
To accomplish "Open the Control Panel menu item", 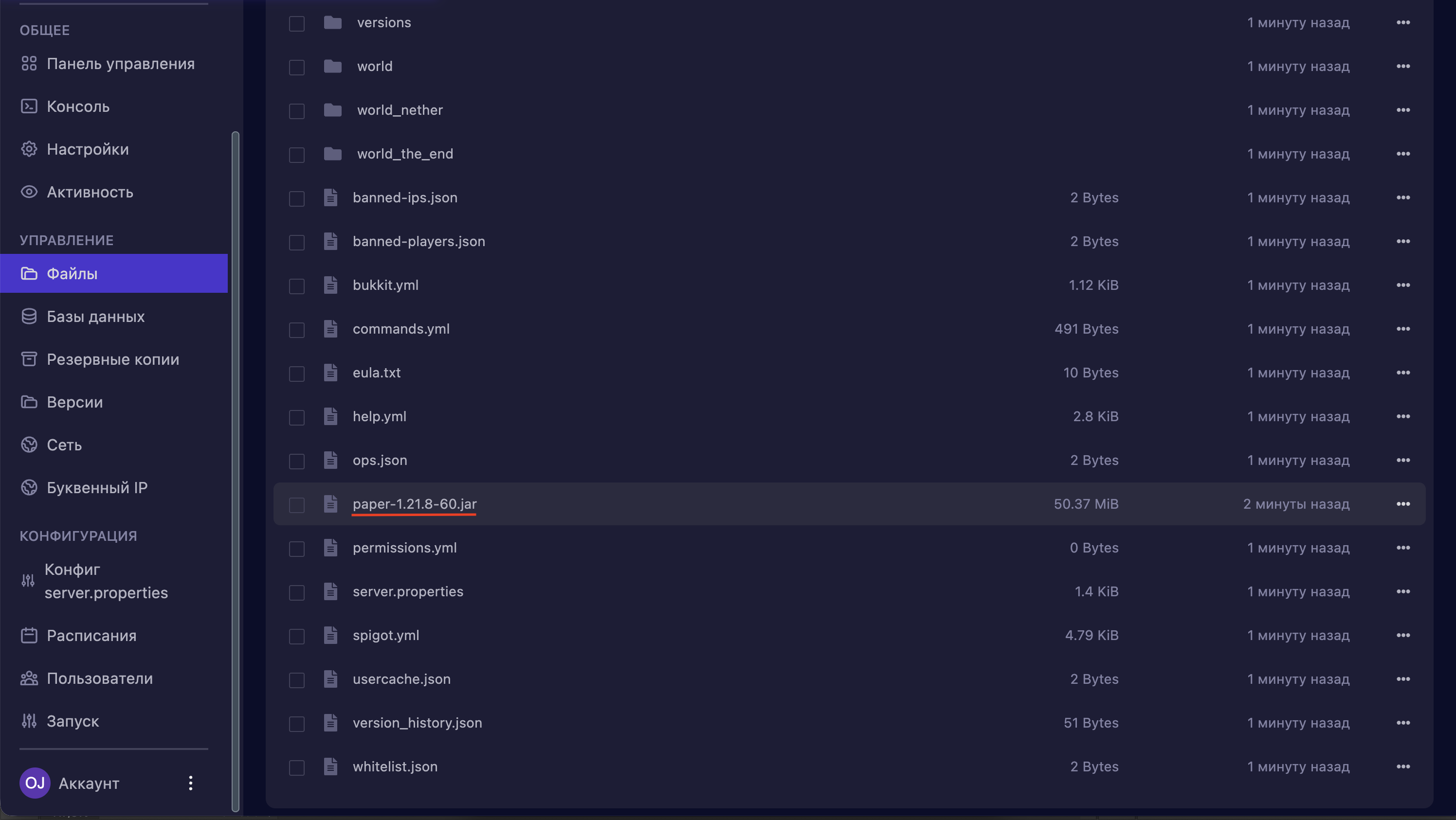I will [x=120, y=64].
